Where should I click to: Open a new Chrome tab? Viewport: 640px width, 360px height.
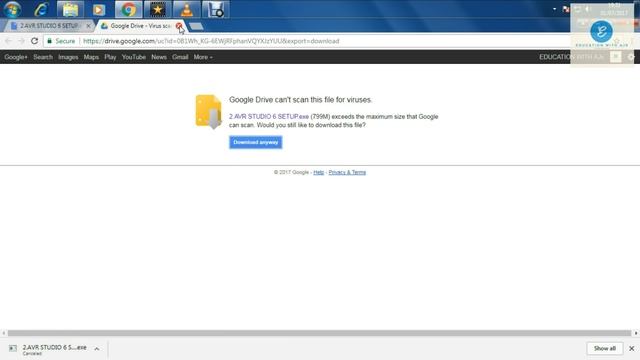[x=196, y=27]
